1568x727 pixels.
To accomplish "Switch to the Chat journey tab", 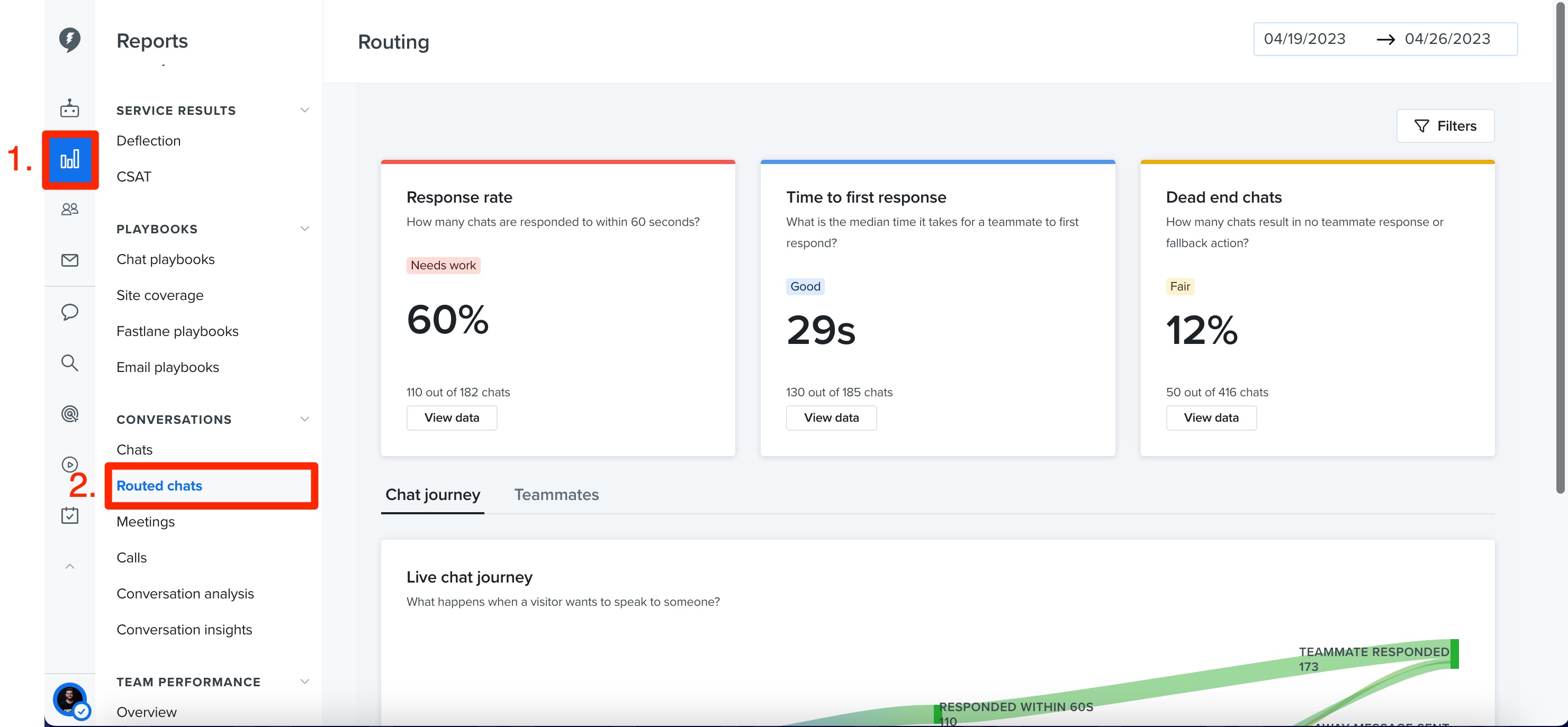I will [x=433, y=495].
